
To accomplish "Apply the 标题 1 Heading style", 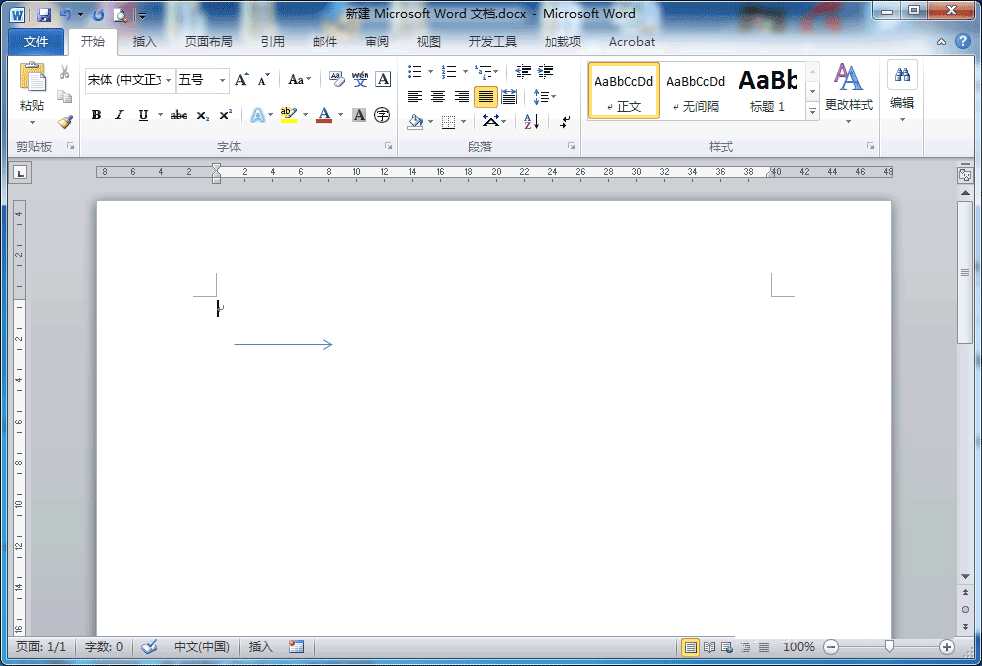I will 767,91.
